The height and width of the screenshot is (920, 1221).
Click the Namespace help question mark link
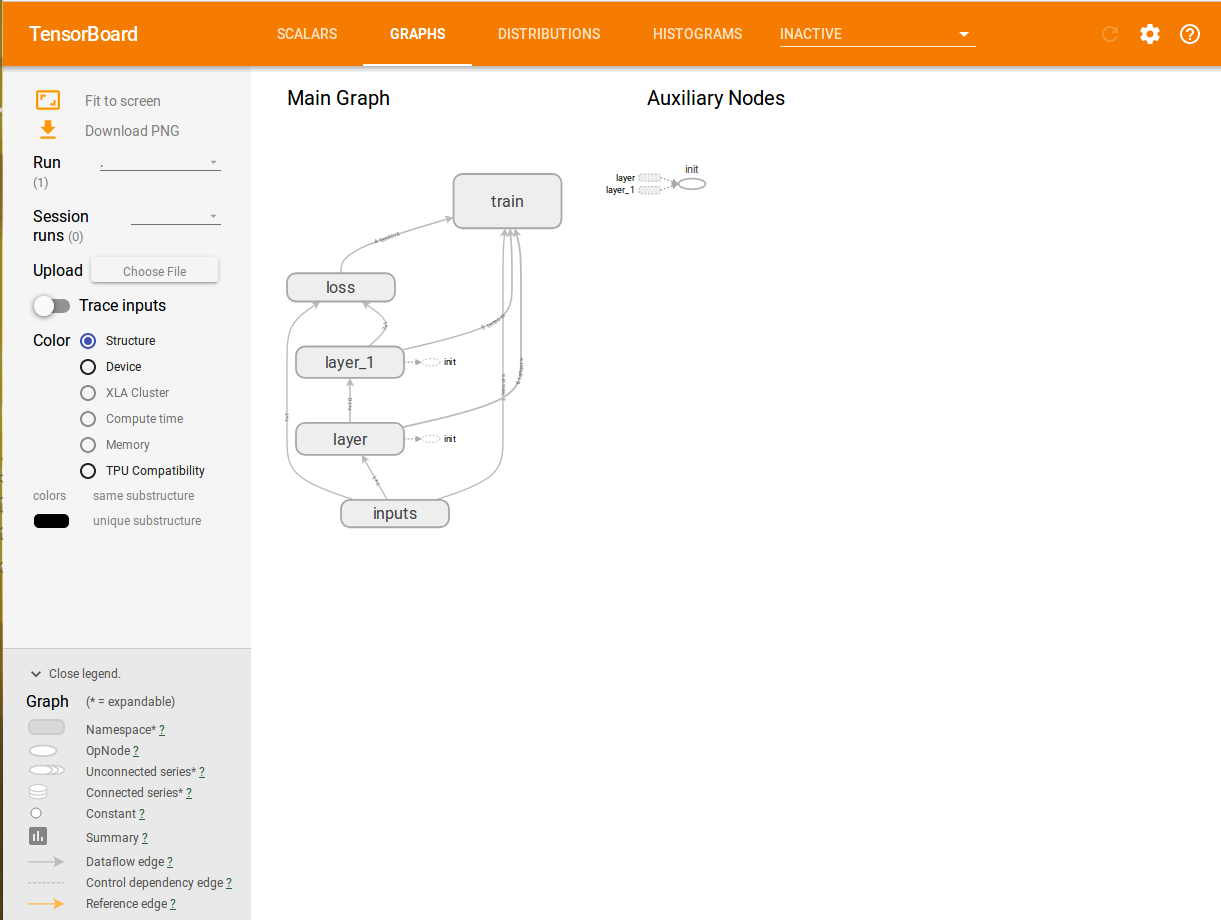click(162, 730)
